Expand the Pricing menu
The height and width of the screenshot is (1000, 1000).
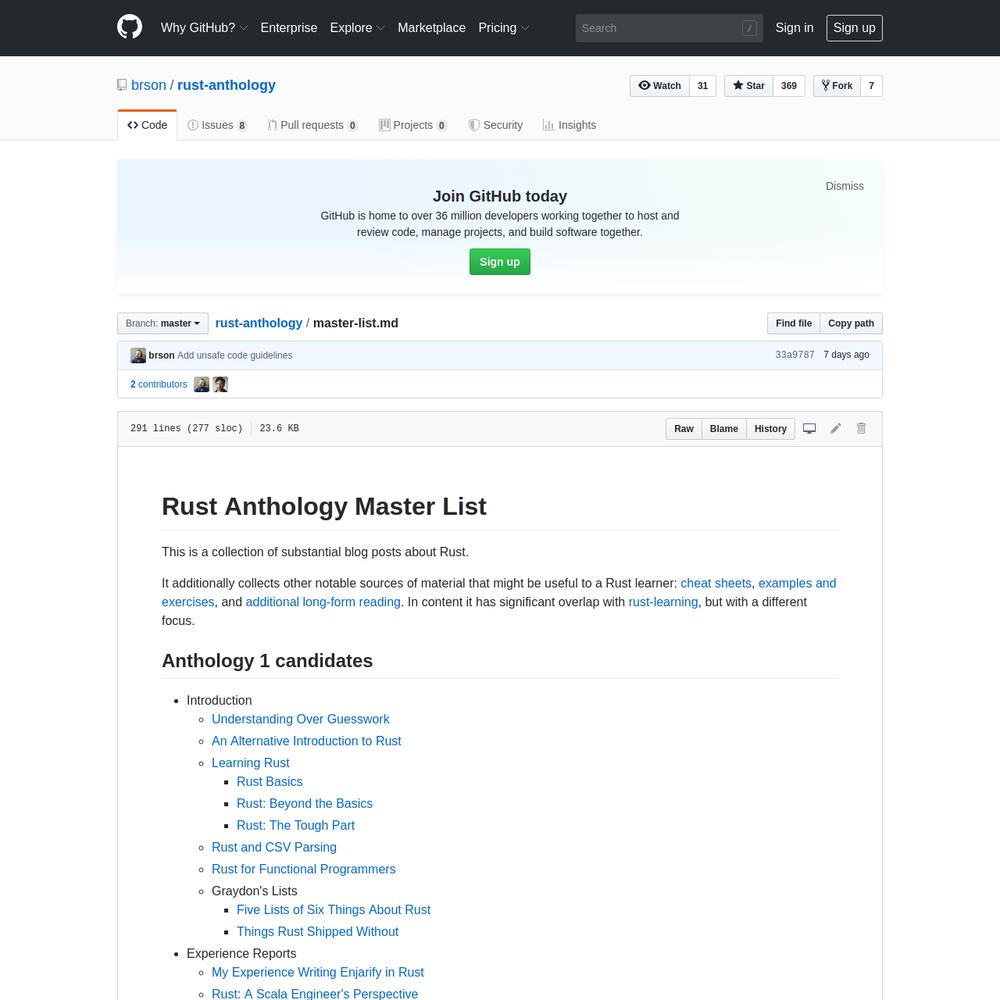pyautogui.click(x=504, y=27)
